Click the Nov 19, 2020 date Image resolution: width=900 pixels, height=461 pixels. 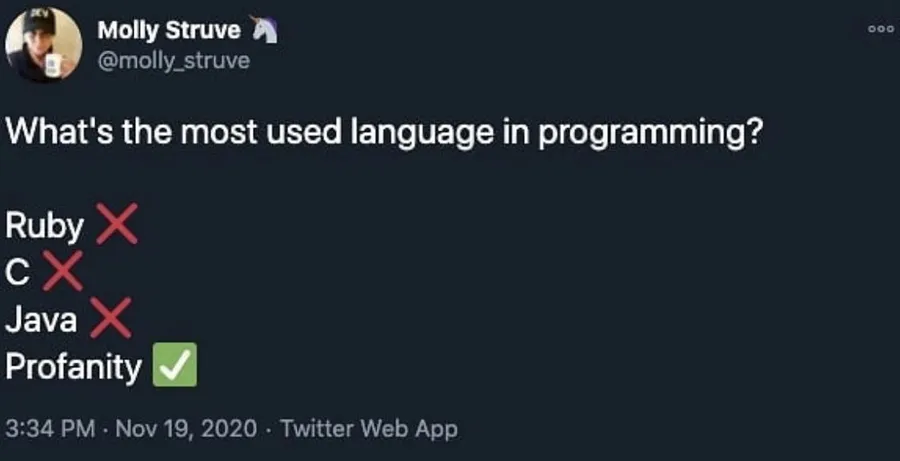(189, 429)
